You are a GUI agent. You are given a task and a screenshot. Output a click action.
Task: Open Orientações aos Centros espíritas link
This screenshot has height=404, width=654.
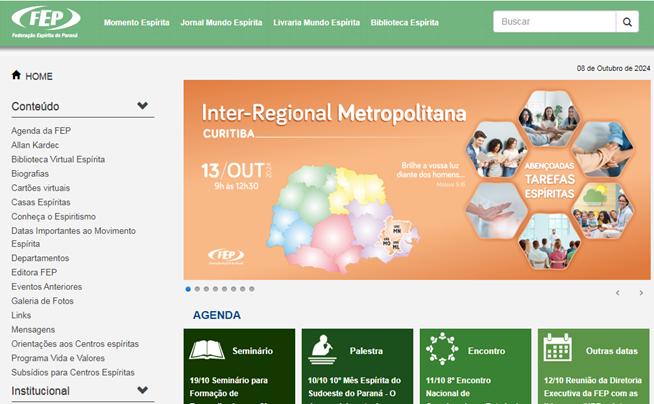point(75,344)
